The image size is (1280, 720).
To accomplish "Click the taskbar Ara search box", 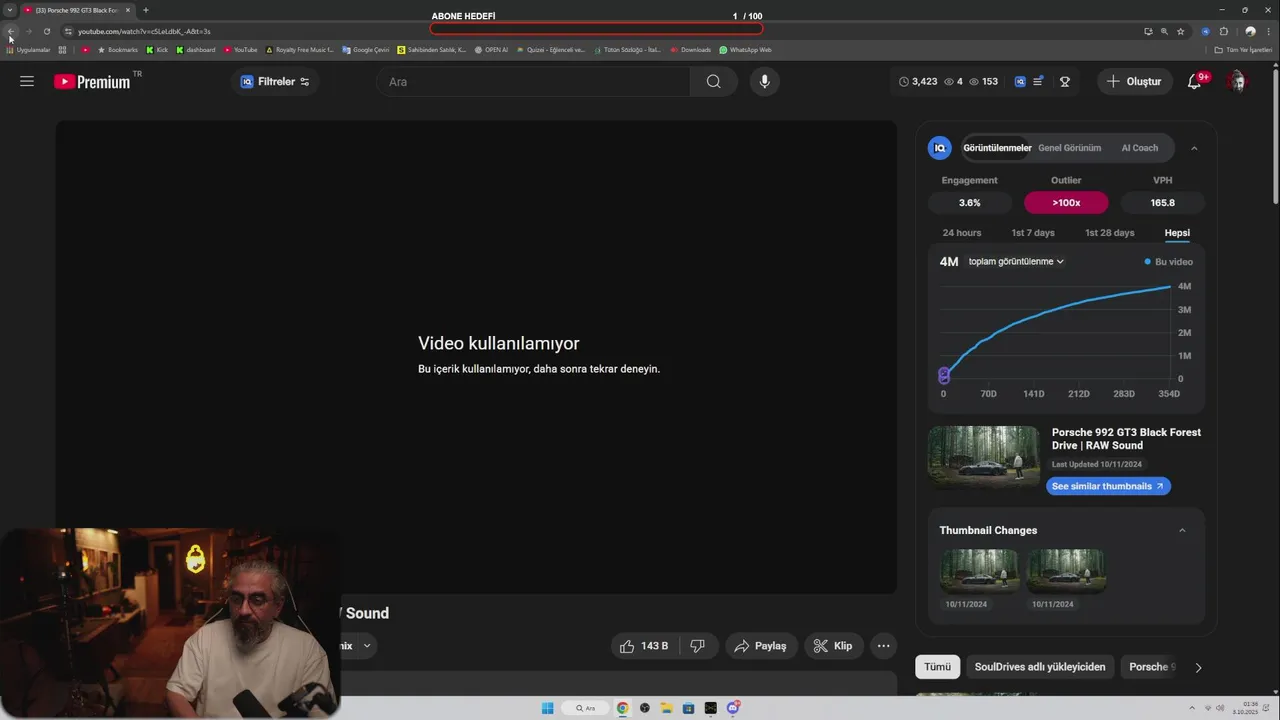I will [585, 708].
